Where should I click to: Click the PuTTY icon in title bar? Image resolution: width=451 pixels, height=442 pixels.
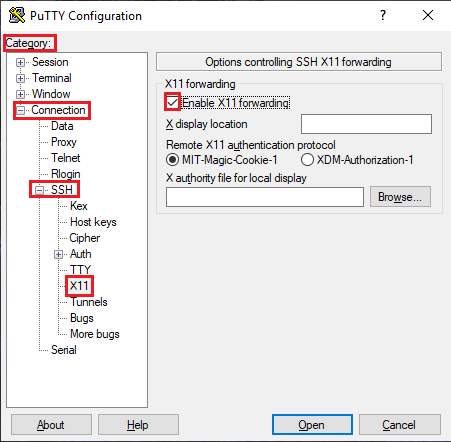pyautogui.click(x=17, y=15)
